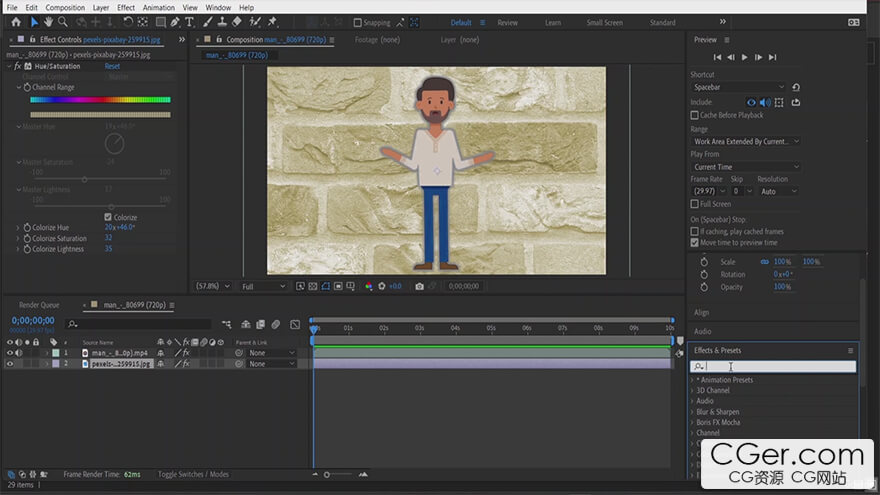Toggle video inclusion eye in Preview panel
Viewport: 880px width, 495px height.
tap(751, 102)
